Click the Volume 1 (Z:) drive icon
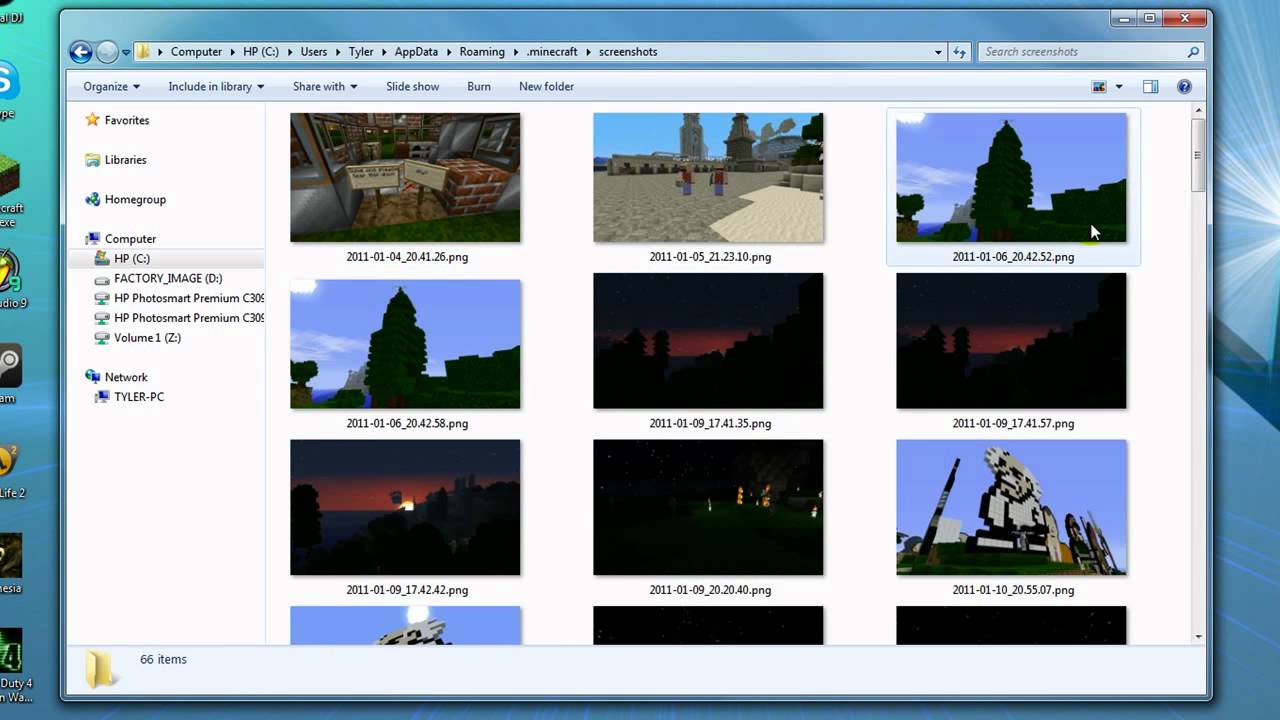Screen dimensions: 1280x720 (x=102, y=338)
